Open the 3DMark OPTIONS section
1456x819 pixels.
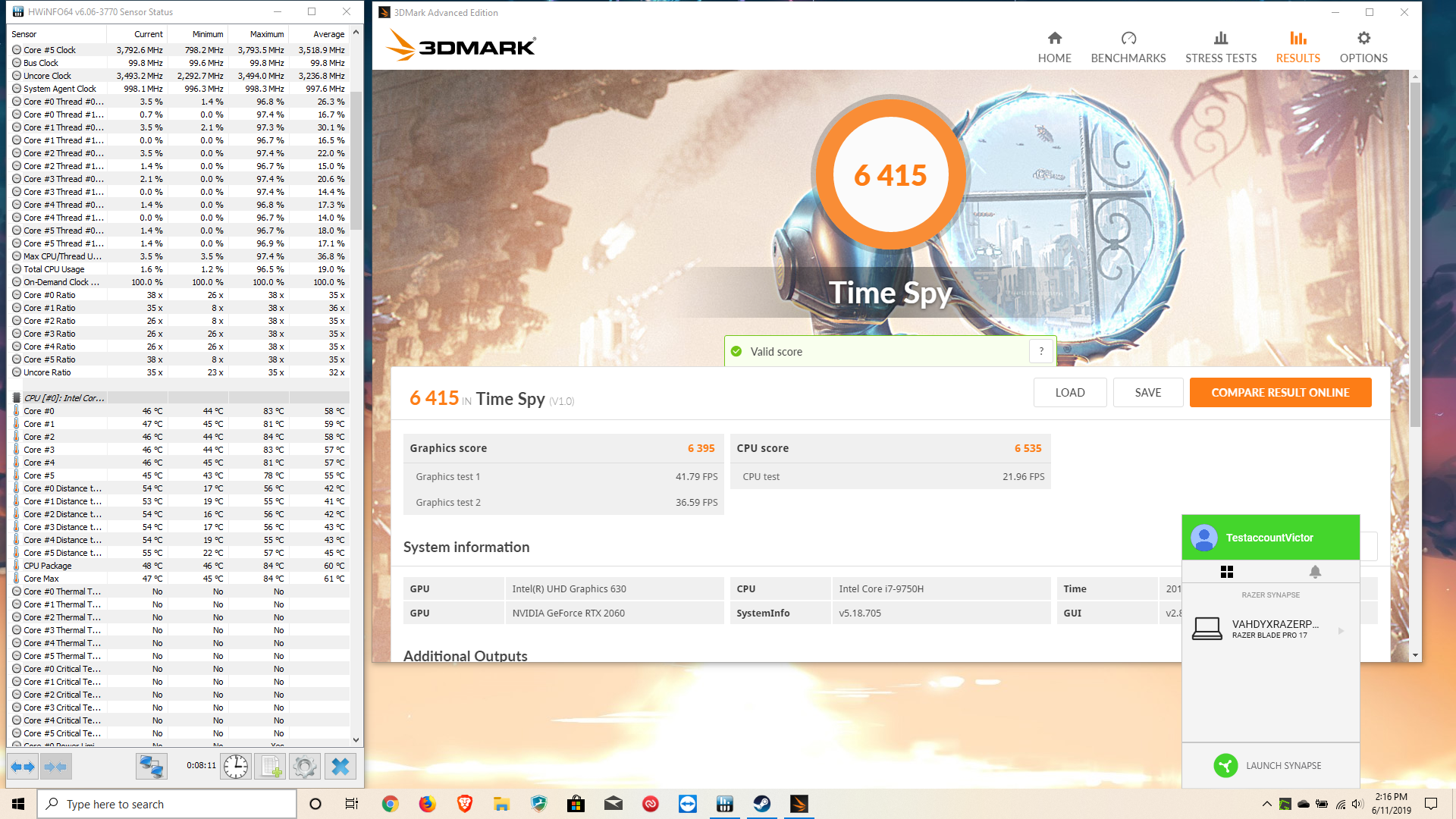pos(1363,47)
